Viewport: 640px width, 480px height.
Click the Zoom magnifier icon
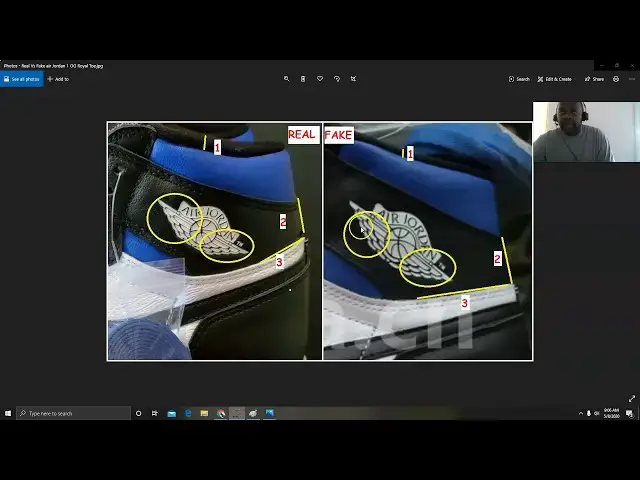pos(287,79)
